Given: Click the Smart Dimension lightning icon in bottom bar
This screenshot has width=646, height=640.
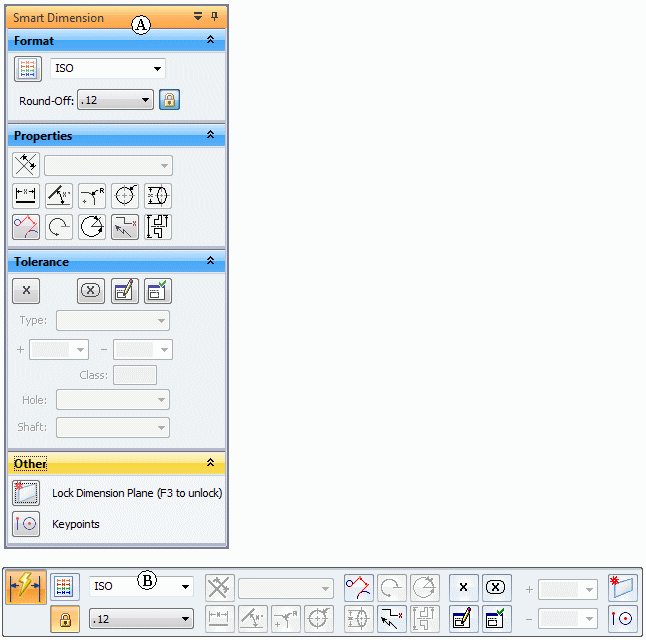Looking at the screenshot, I should tap(27, 587).
